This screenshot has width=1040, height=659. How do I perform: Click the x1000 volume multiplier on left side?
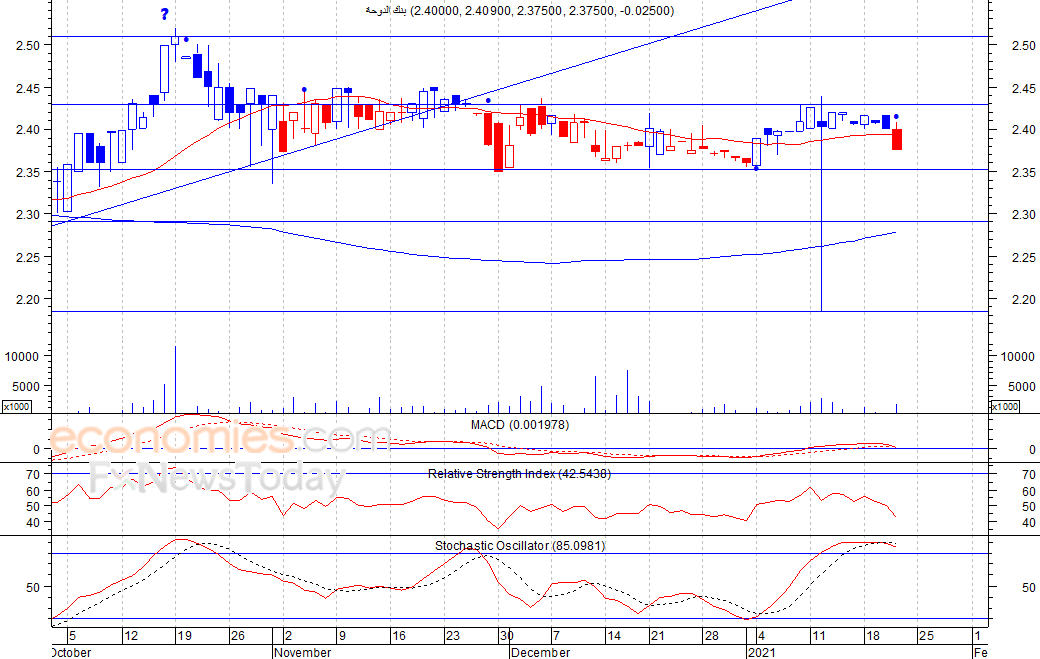pyautogui.click(x=17, y=406)
